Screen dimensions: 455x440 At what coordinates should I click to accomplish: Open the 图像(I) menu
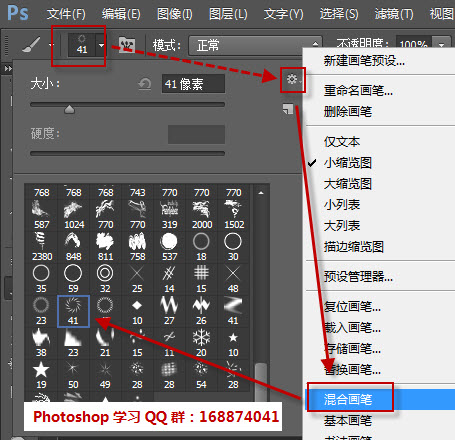(x=175, y=14)
